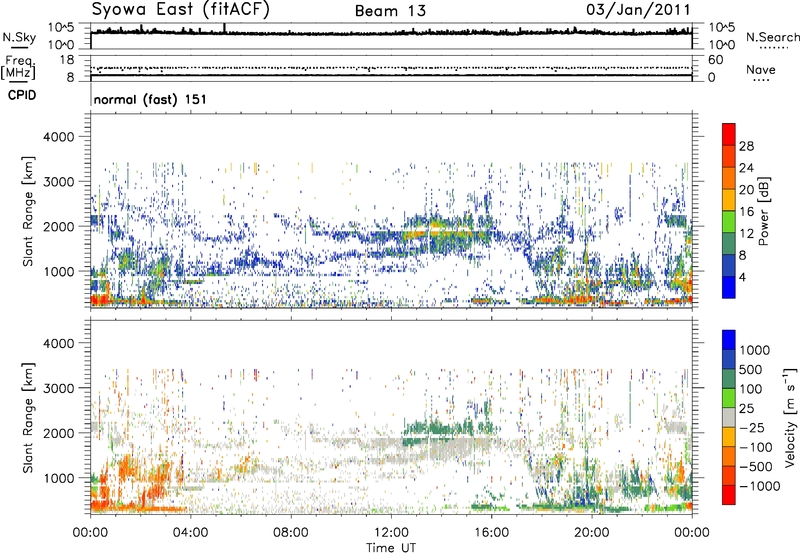Click the sky noise trace in top panel
800x554 pixels.
391,33
